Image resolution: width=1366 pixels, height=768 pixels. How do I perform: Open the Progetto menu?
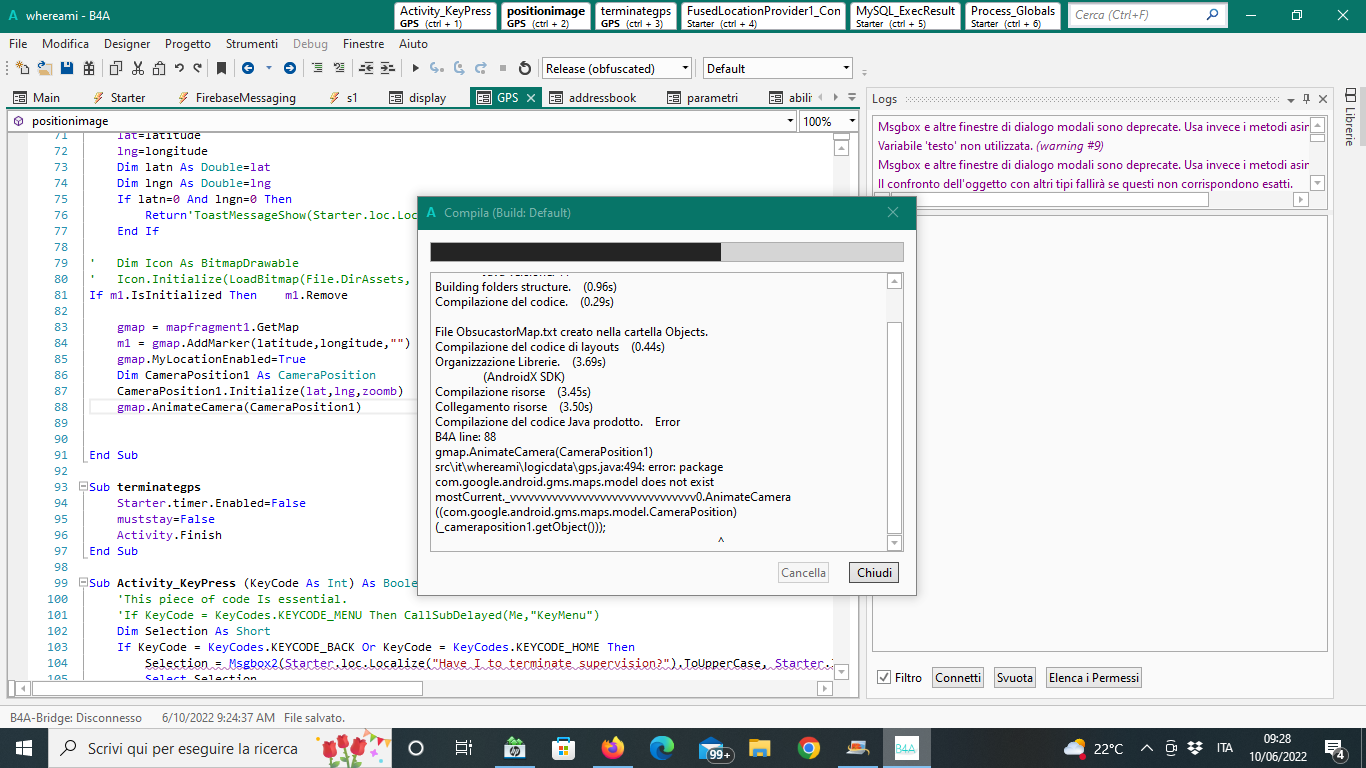(x=188, y=44)
